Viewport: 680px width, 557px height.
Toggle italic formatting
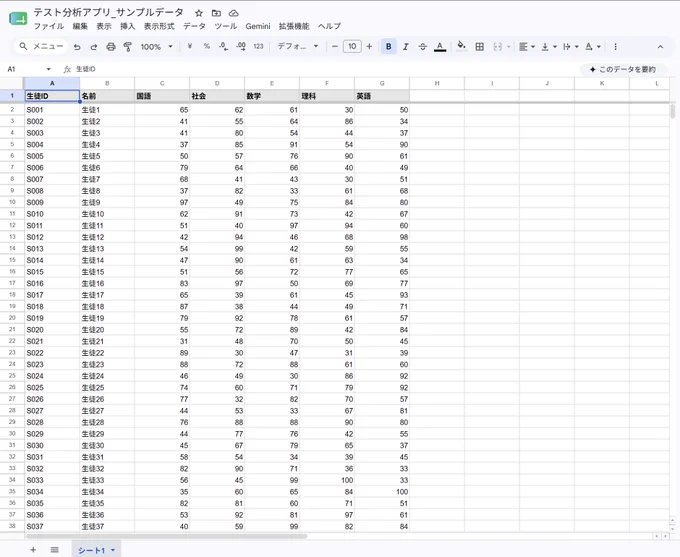pyautogui.click(x=405, y=46)
